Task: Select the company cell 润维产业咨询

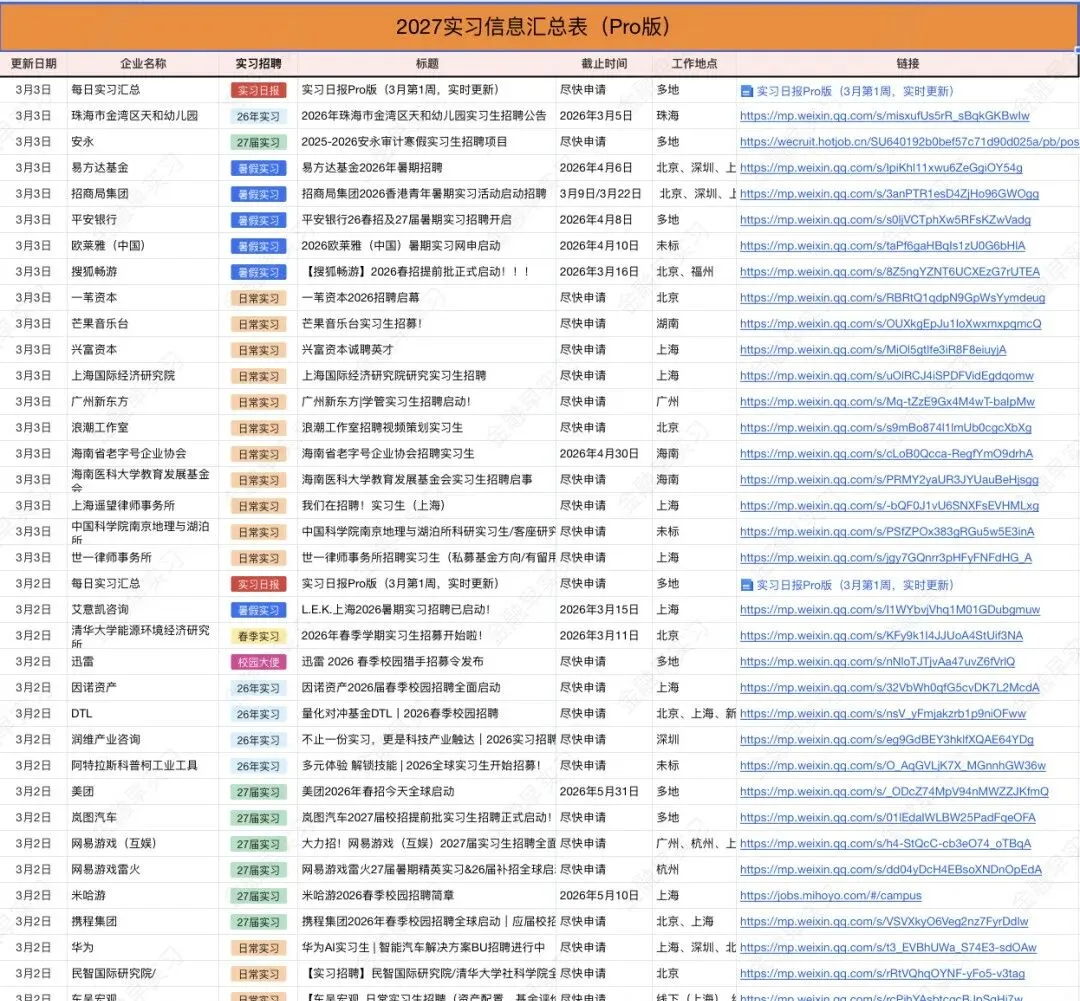Action: tap(143, 739)
